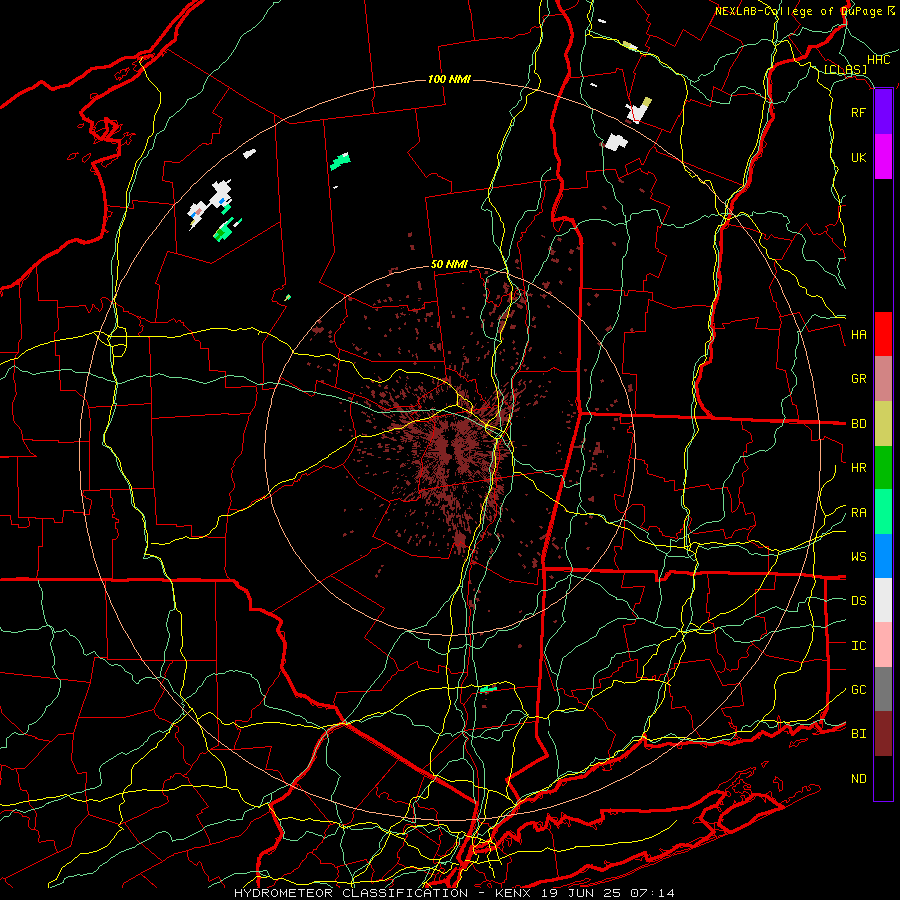Click the '50 NMI' range ring label
900x900 pixels.
tap(449, 264)
